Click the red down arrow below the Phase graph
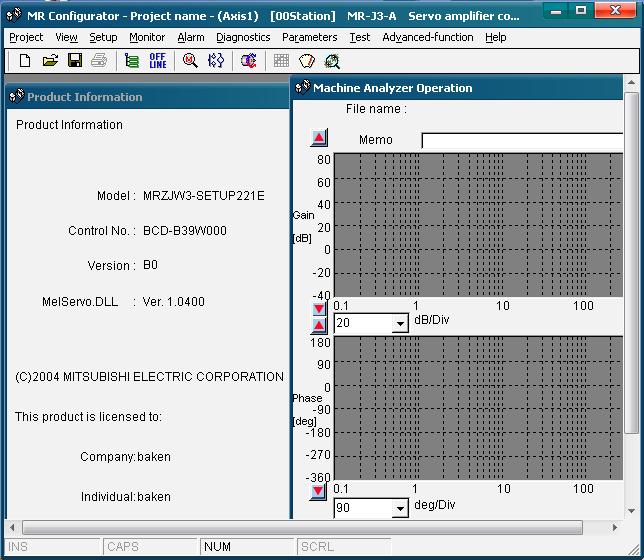Image resolution: width=644 pixels, height=560 pixels. tap(319, 491)
